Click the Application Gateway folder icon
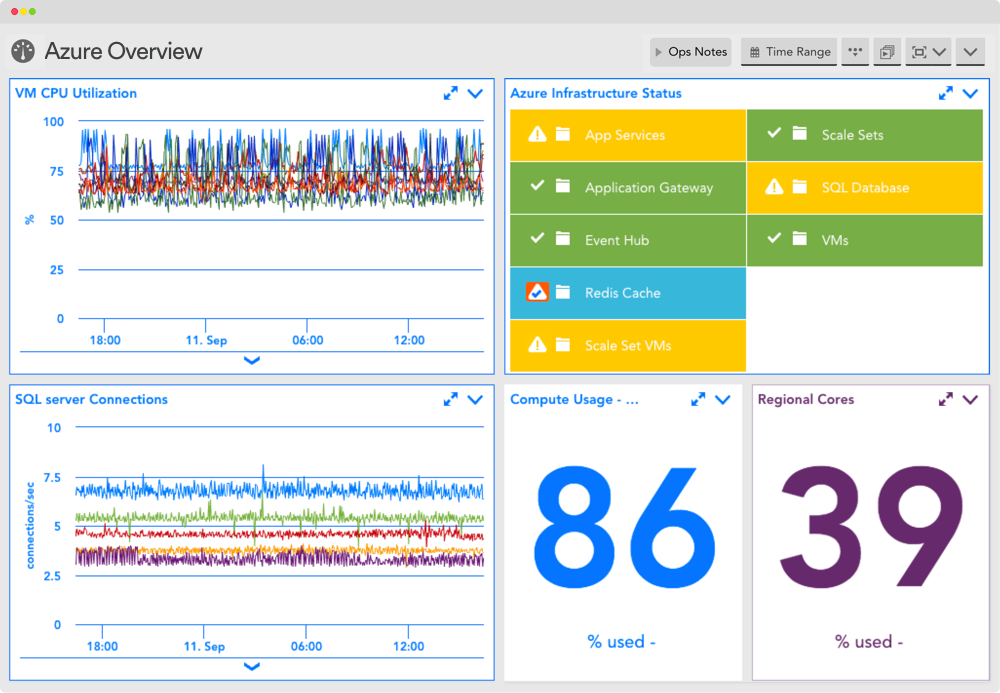The height and width of the screenshot is (693, 1000). coord(562,186)
